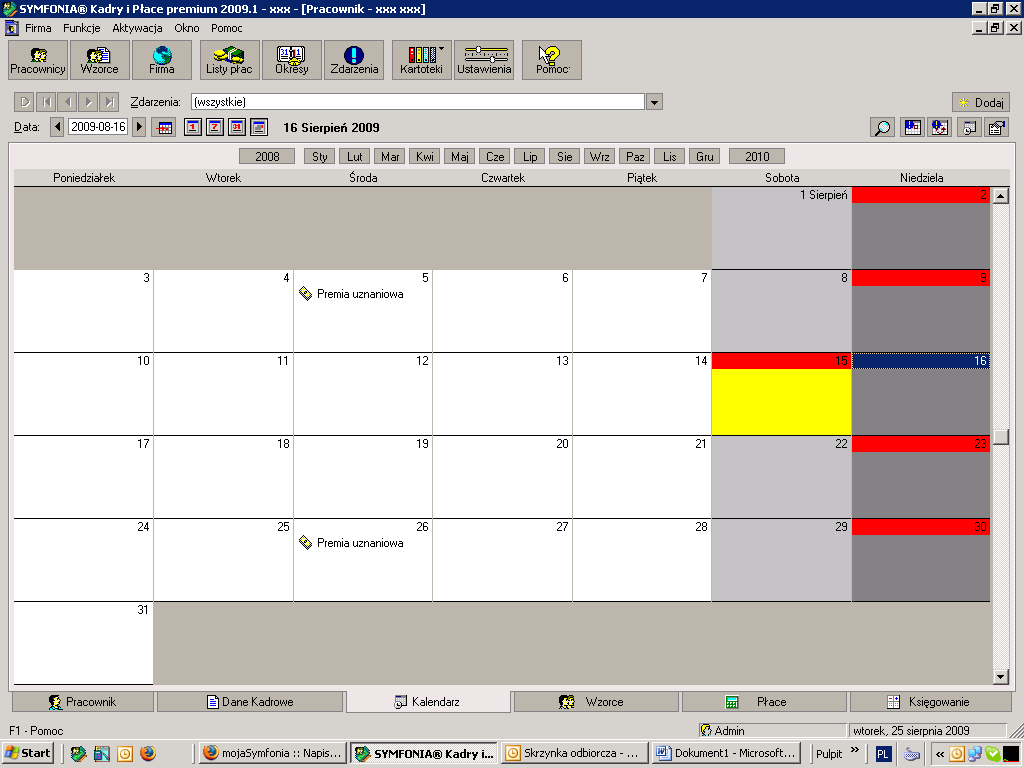Click the Wzorce icon in the top toolbar

(99, 60)
